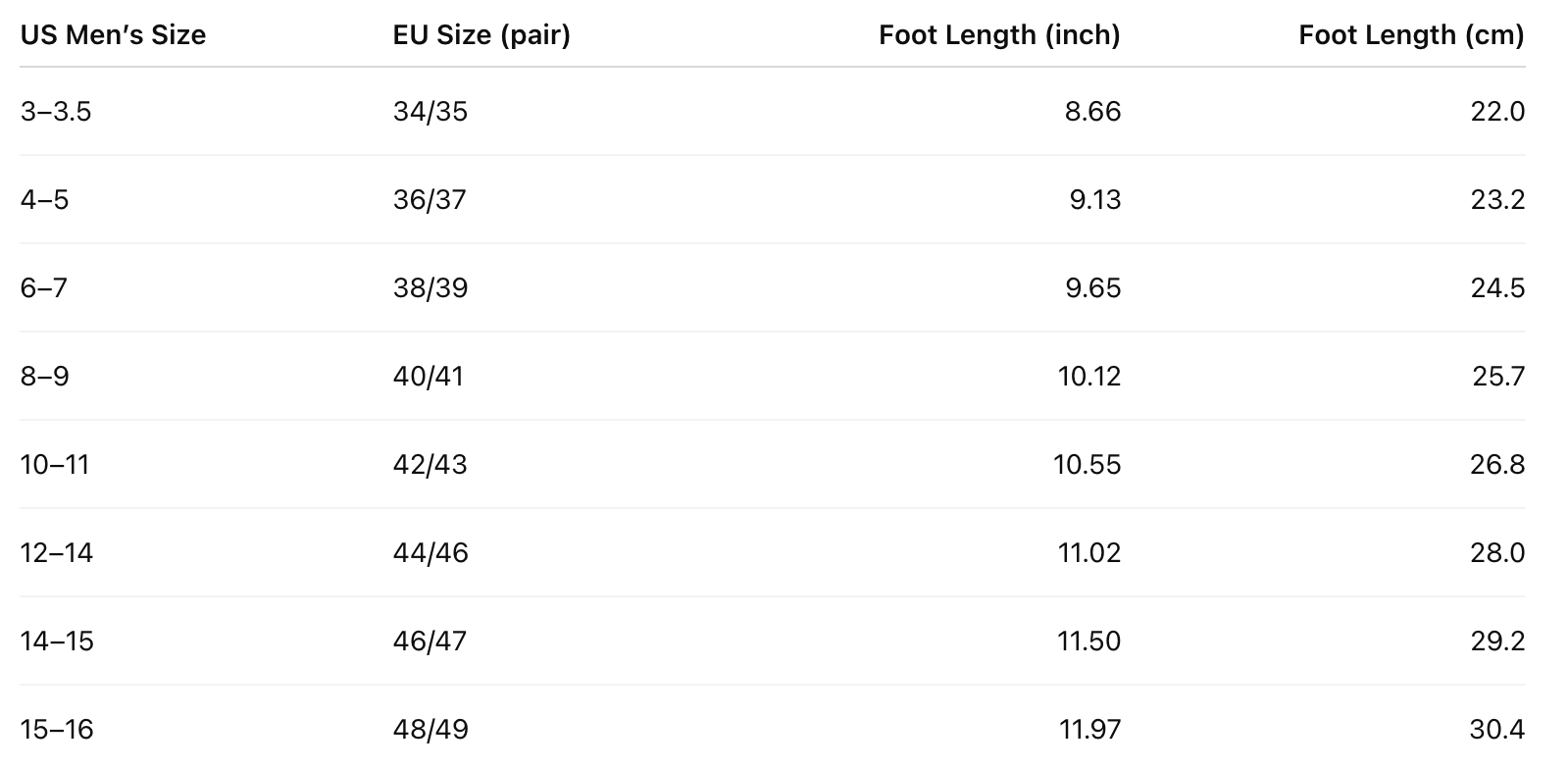Select the 14–15 US size cell

pyautogui.click(x=57, y=642)
